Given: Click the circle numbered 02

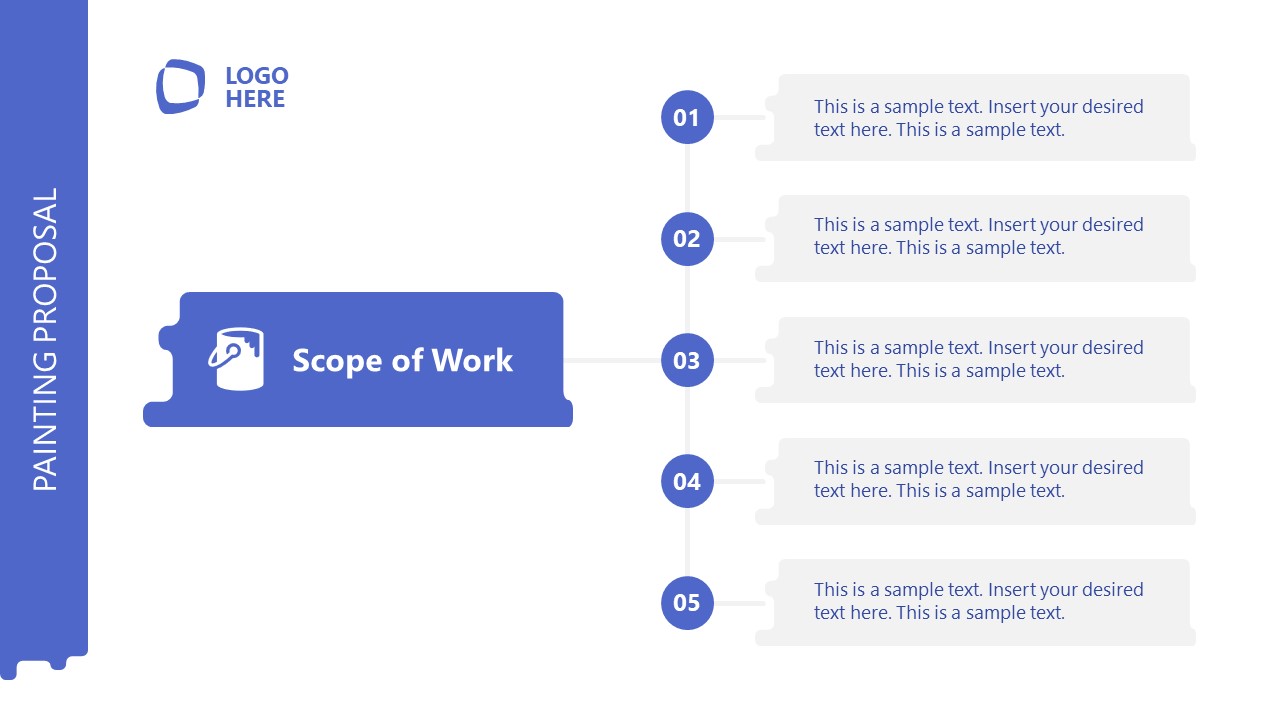Looking at the screenshot, I should coord(687,239).
